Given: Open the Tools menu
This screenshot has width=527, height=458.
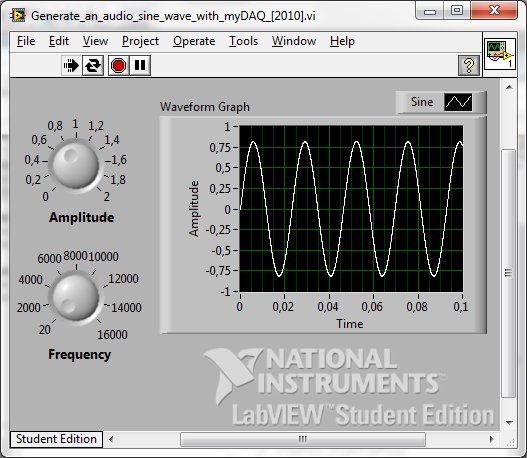Looking at the screenshot, I should coord(243,41).
